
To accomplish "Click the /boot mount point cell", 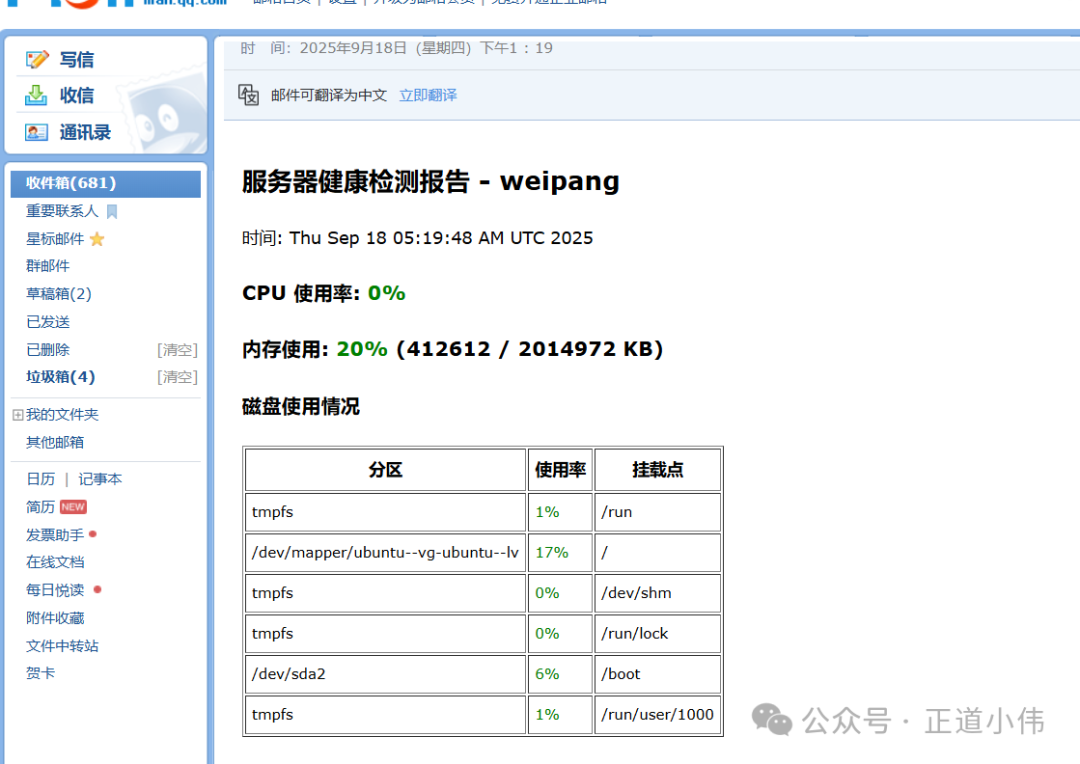I will point(658,674).
